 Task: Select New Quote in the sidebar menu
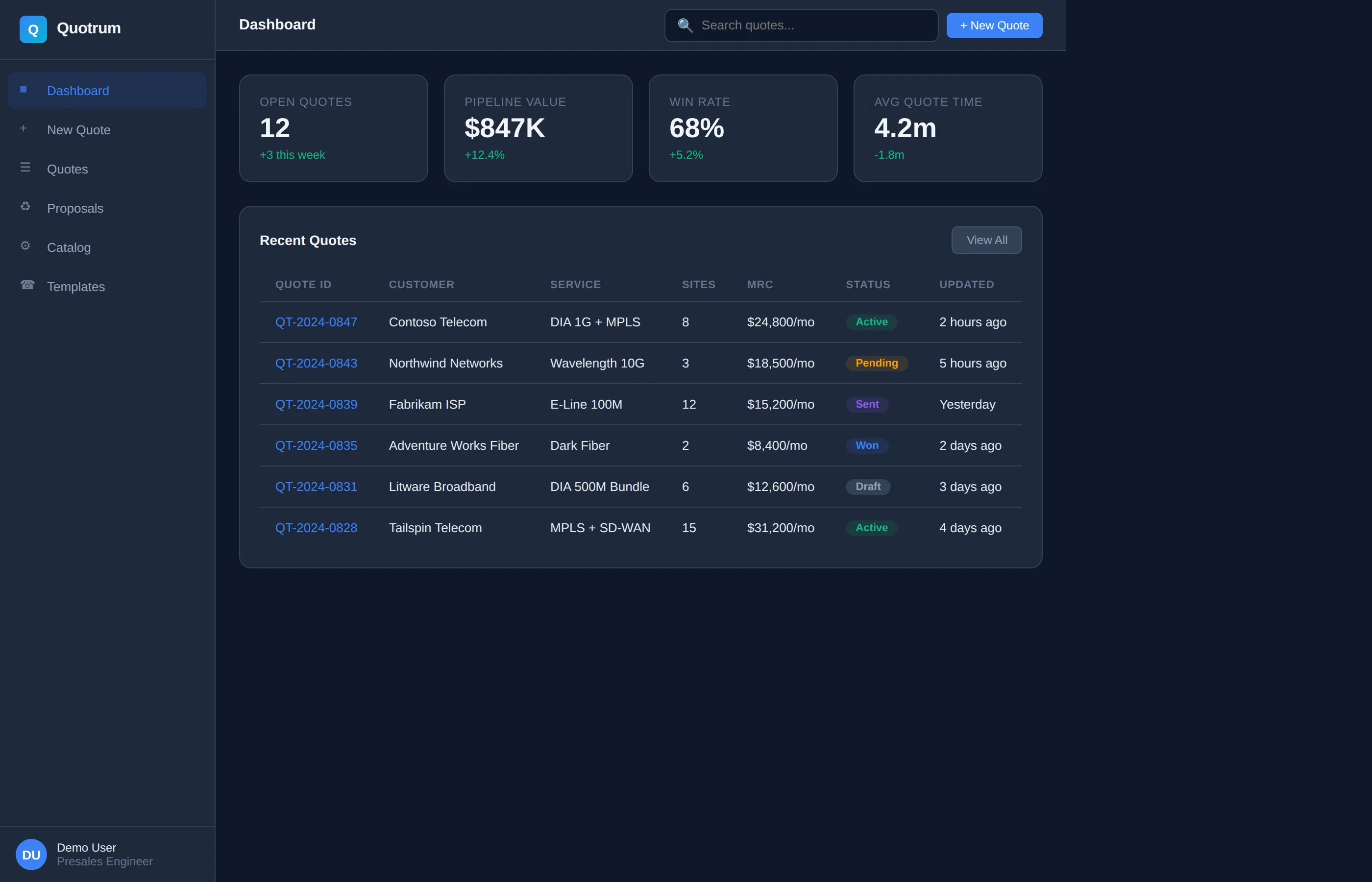click(x=78, y=129)
